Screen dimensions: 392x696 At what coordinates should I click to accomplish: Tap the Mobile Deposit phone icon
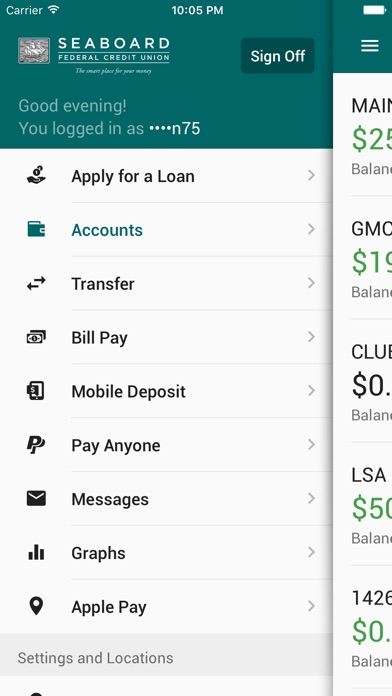36,391
